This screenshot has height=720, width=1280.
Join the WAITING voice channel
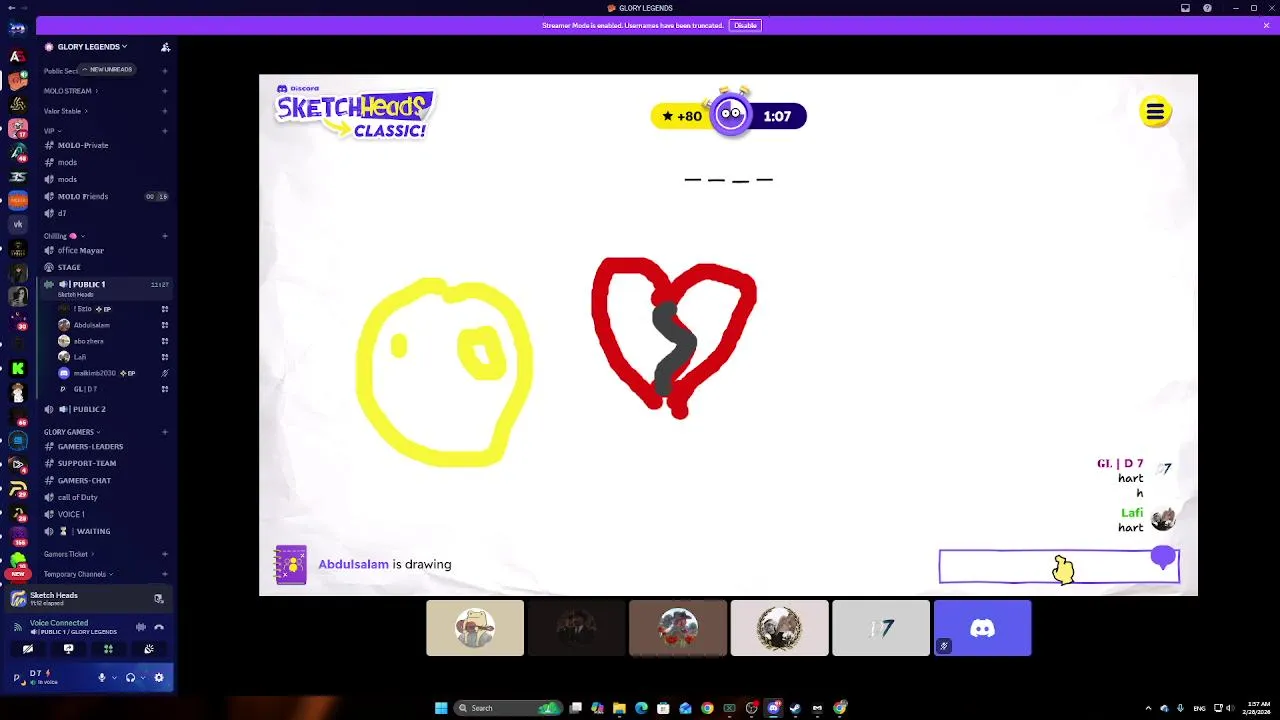(x=107, y=531)
